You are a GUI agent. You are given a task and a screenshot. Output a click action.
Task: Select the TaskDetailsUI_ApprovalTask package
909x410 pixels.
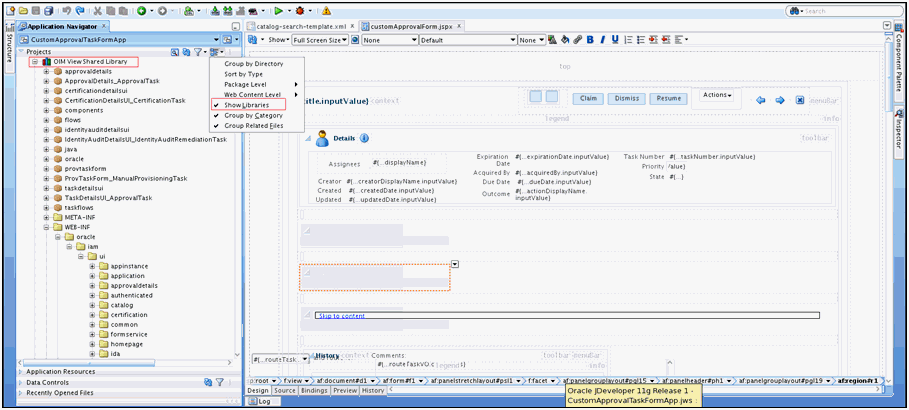click(108, 198)
